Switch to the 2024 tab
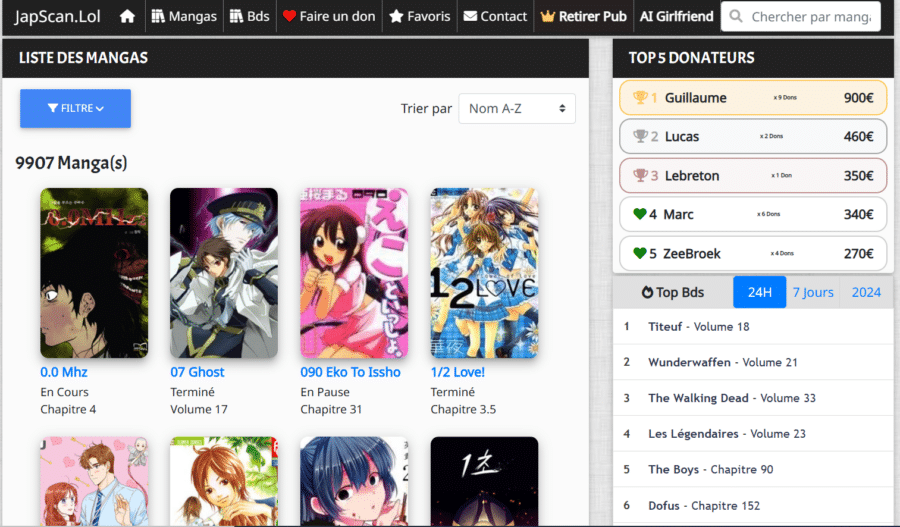This screenshot has width=900, height=527. (866, 292)
